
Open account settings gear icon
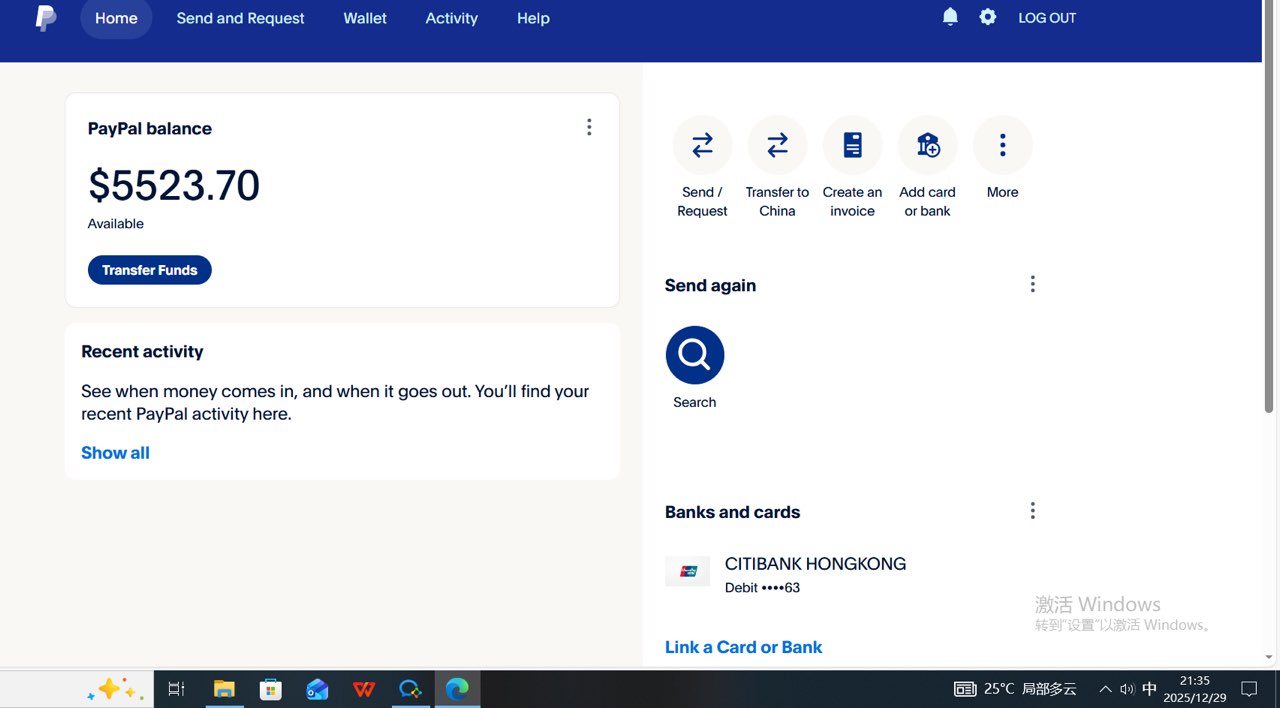(987, 17)
